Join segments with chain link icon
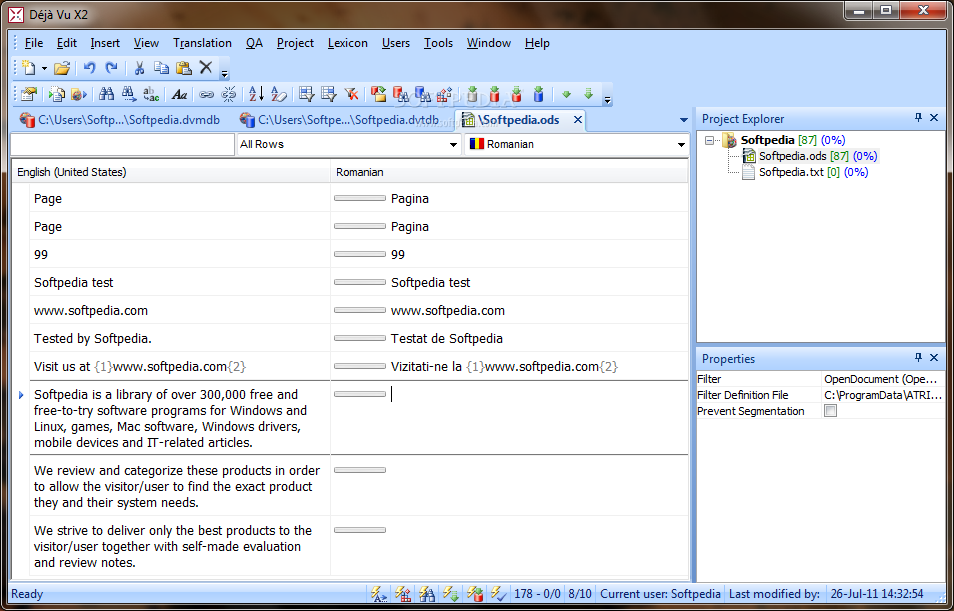This screenshot has width=954, height=611. pos(207,94)
